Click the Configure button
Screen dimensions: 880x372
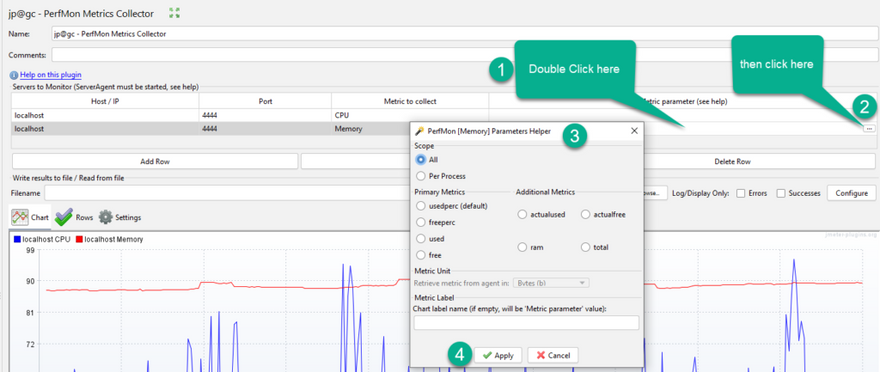pos(851,193)
